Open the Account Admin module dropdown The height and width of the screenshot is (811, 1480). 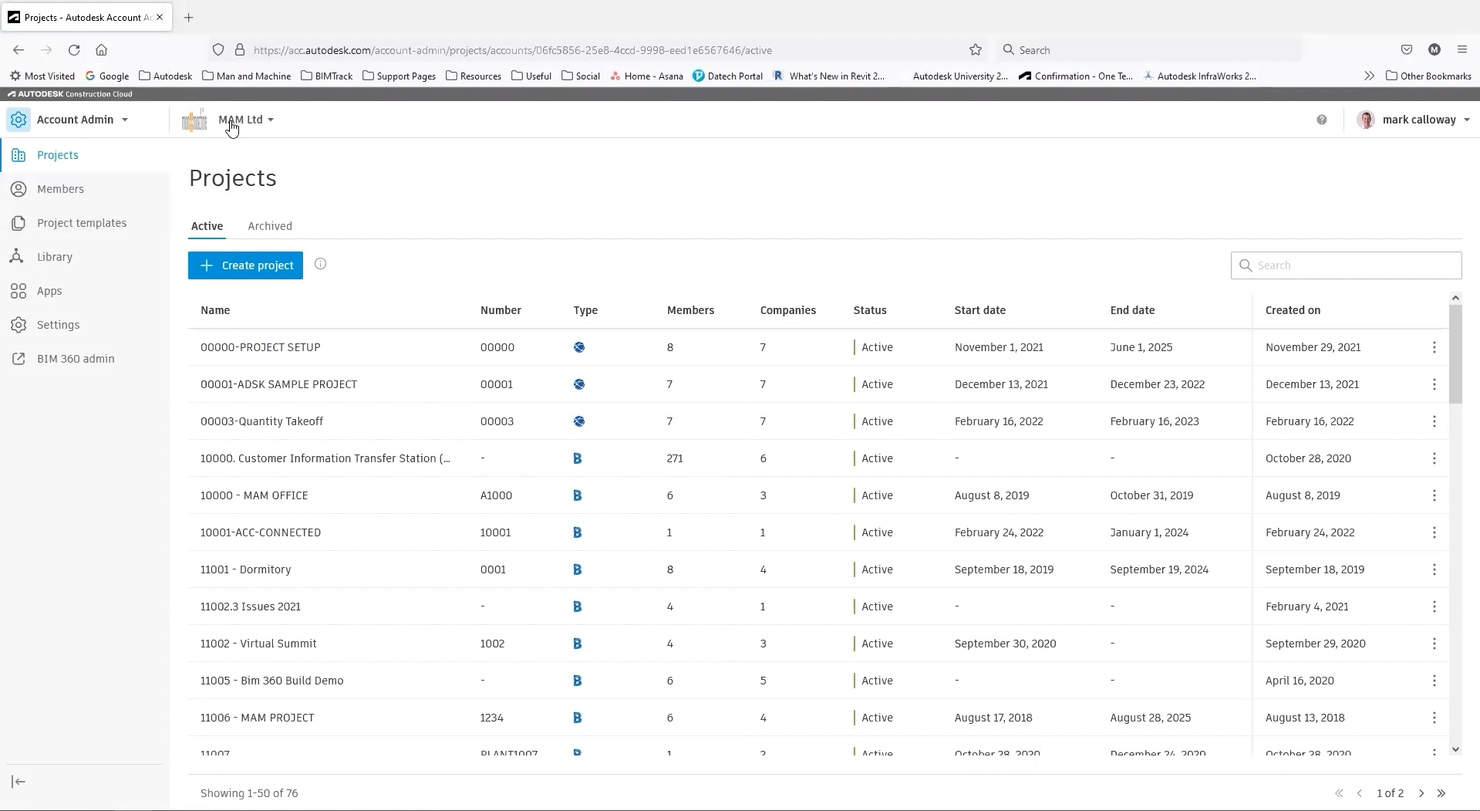click(x=81, y=119)
